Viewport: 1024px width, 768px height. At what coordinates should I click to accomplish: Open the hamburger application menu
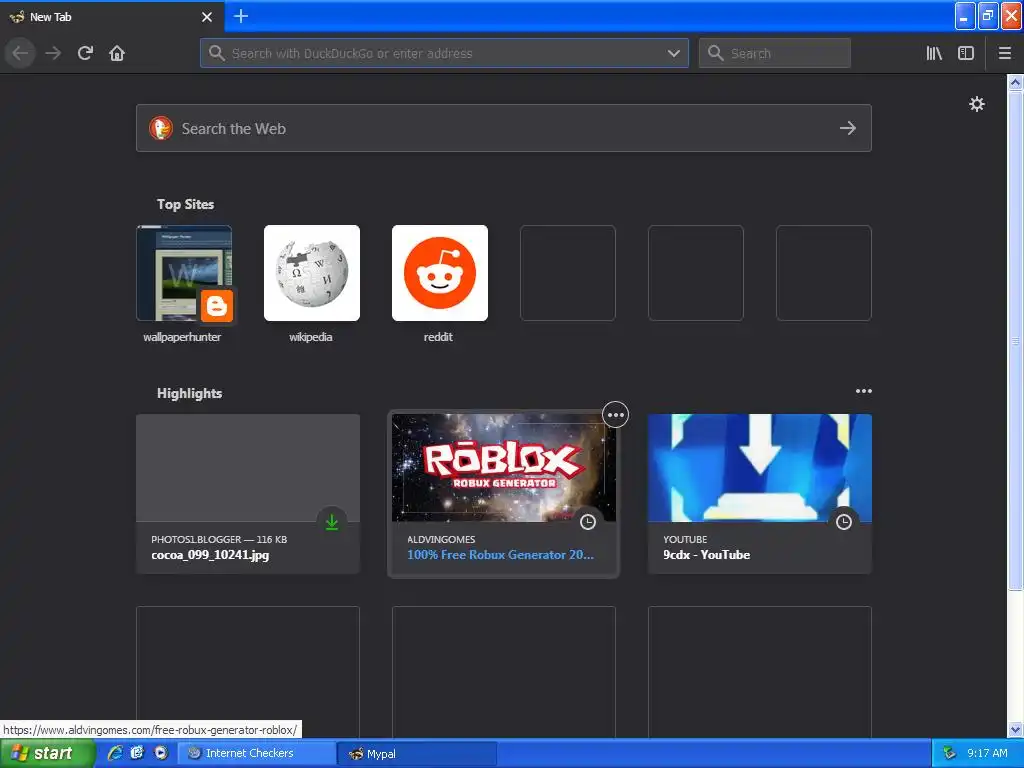(x=1005, y=53)
